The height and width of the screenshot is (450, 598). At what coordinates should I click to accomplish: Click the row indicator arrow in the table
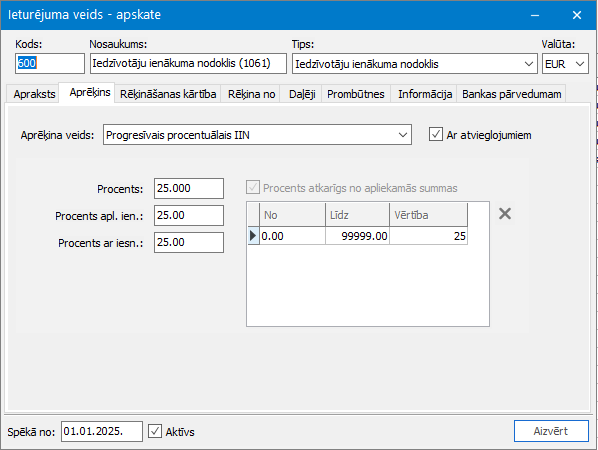click(x=253, y=236)
